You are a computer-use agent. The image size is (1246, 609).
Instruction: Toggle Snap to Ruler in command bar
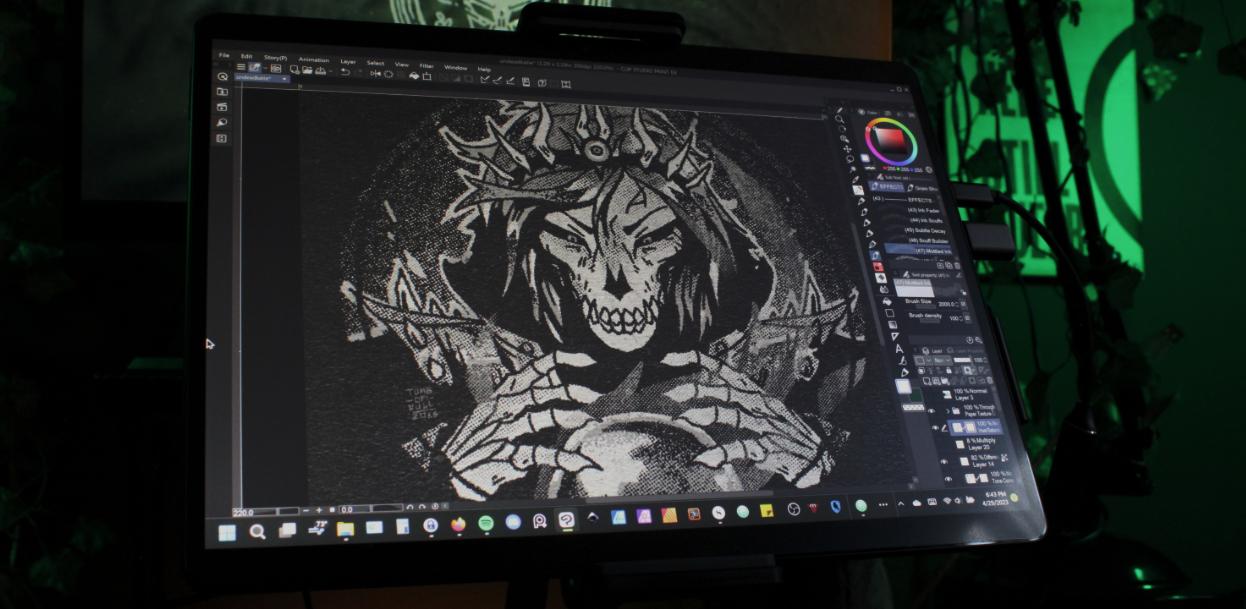coord(485,79)
